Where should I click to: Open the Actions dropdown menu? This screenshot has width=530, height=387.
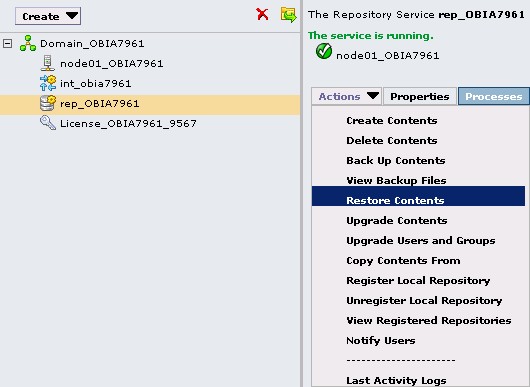tap(347, 96)
